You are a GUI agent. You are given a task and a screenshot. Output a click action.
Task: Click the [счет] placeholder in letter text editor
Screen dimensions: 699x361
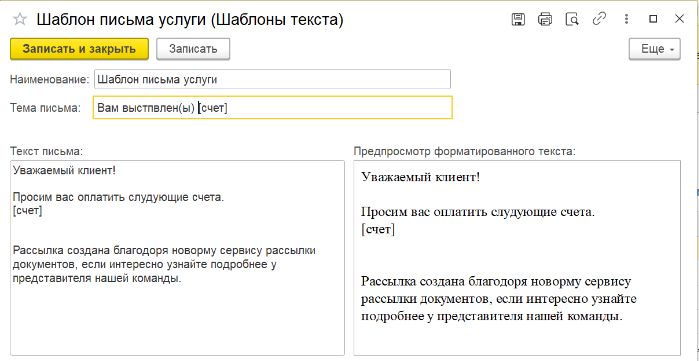coord(28,211)
